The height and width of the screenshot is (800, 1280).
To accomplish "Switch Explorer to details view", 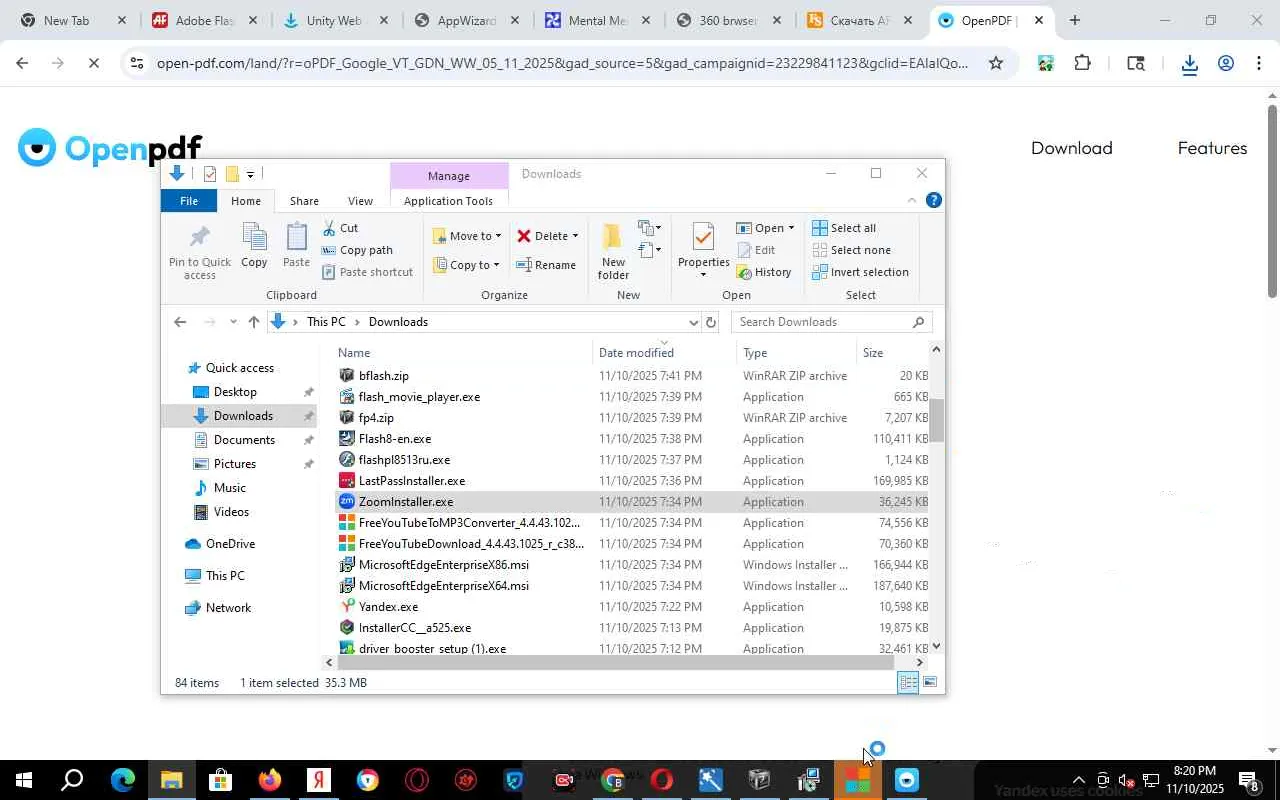I will 908,683.
